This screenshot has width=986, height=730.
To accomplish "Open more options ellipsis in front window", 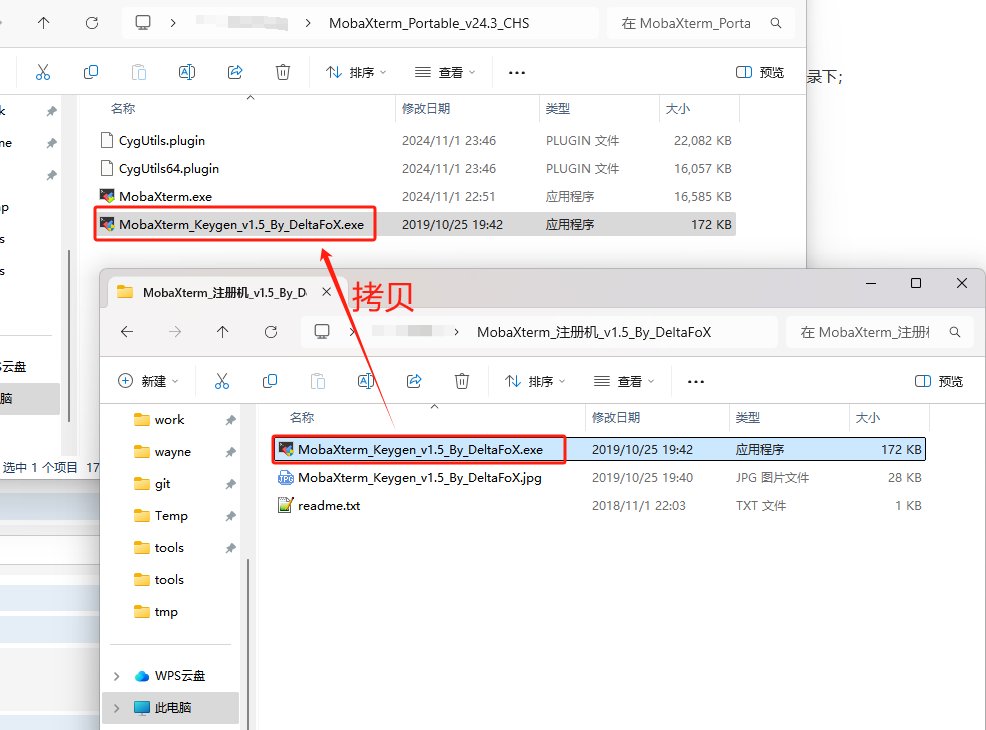I will point(695,381).
